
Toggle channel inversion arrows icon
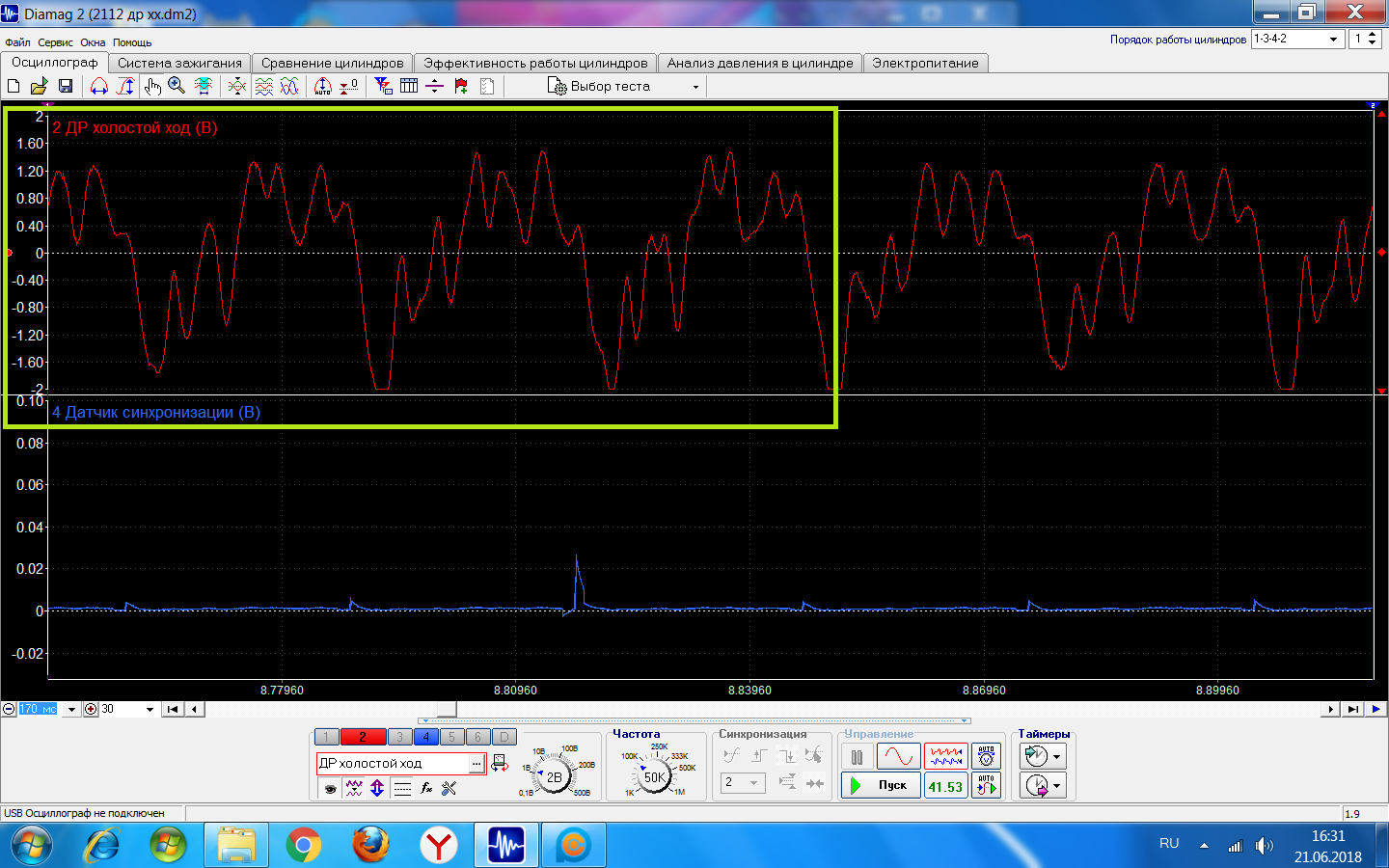(377, 788)
